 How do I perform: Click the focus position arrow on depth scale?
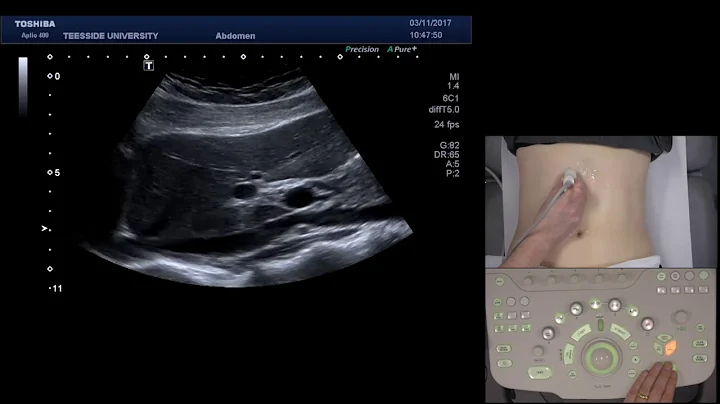tap(45, 228)
